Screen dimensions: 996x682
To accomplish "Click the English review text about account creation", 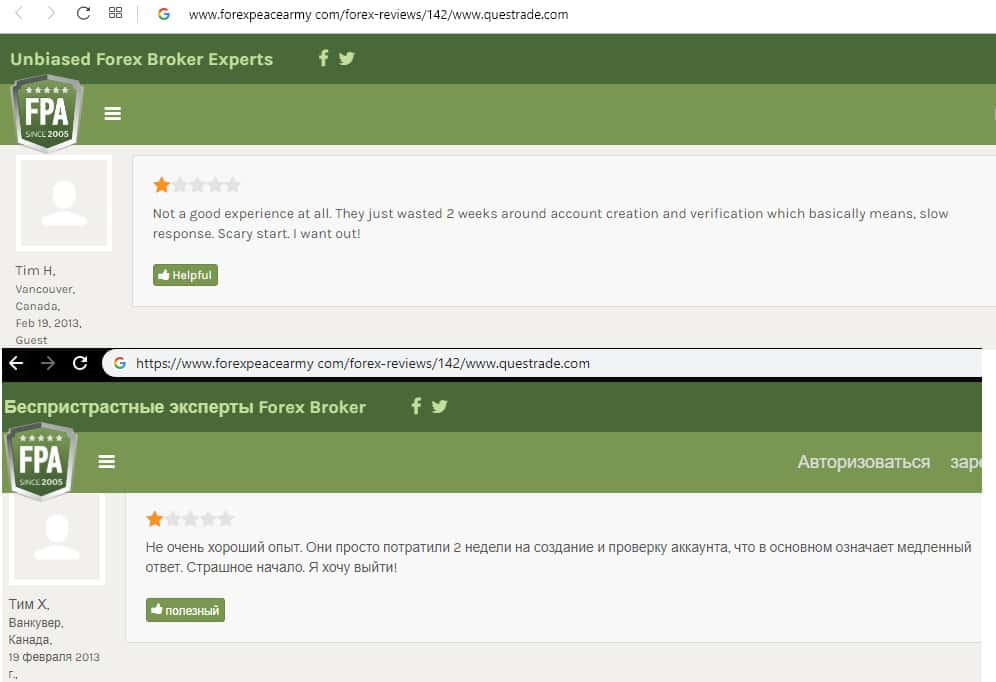I will 550,224.
